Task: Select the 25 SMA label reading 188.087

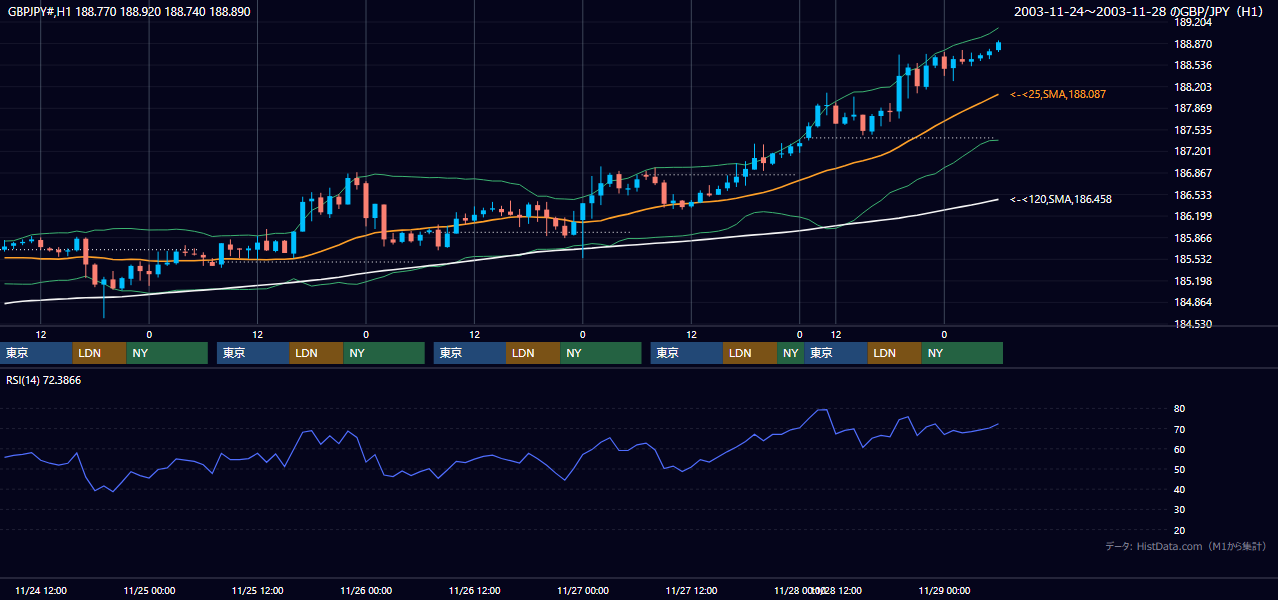Action: 1058,94
